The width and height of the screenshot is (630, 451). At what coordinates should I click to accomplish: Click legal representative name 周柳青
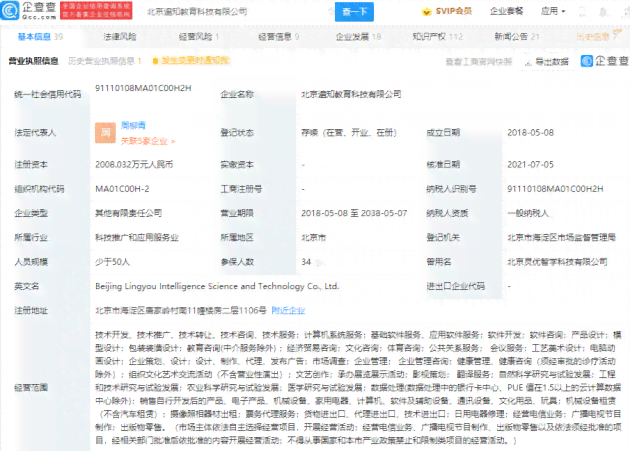click(x=133, y=125)
